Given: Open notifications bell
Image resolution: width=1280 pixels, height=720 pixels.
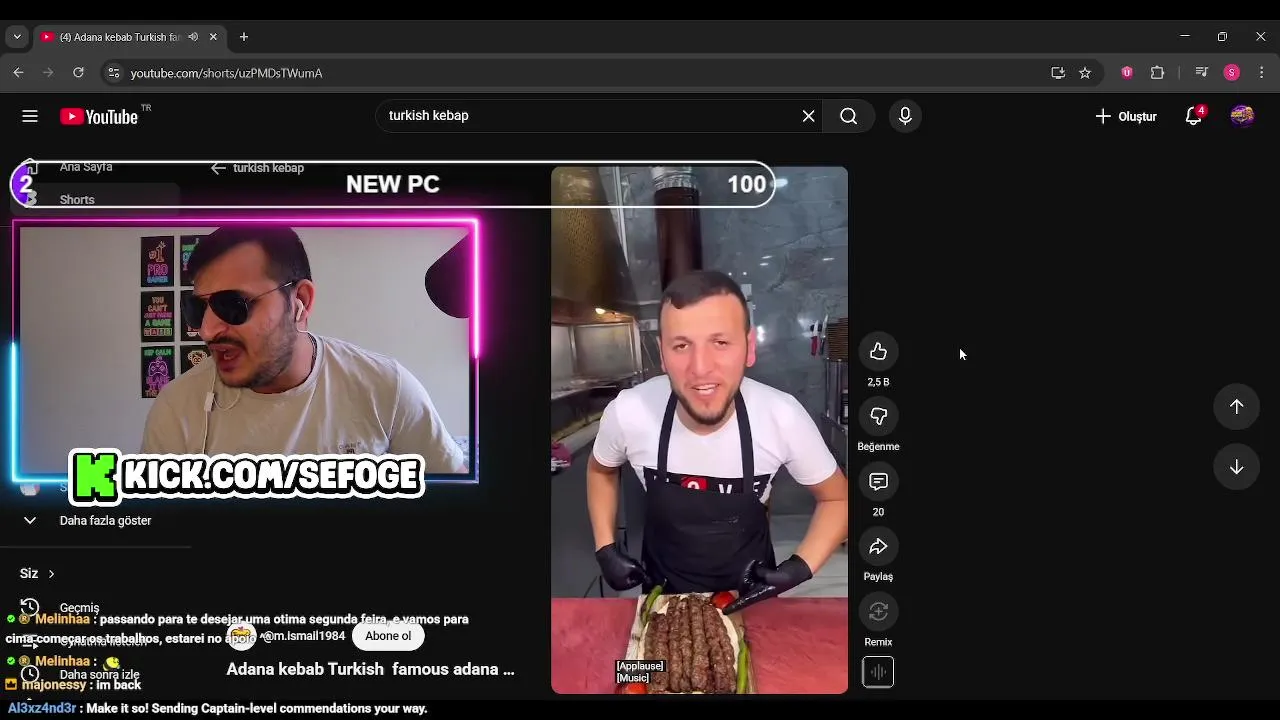Looking at the screenshot, I should click(1193, 116).
